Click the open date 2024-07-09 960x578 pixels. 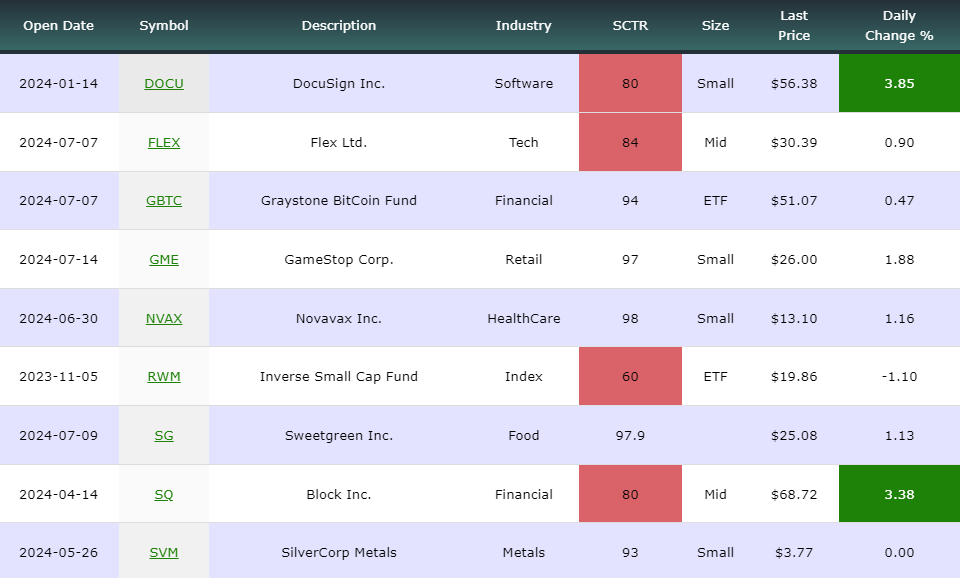[x=59, y=435]
